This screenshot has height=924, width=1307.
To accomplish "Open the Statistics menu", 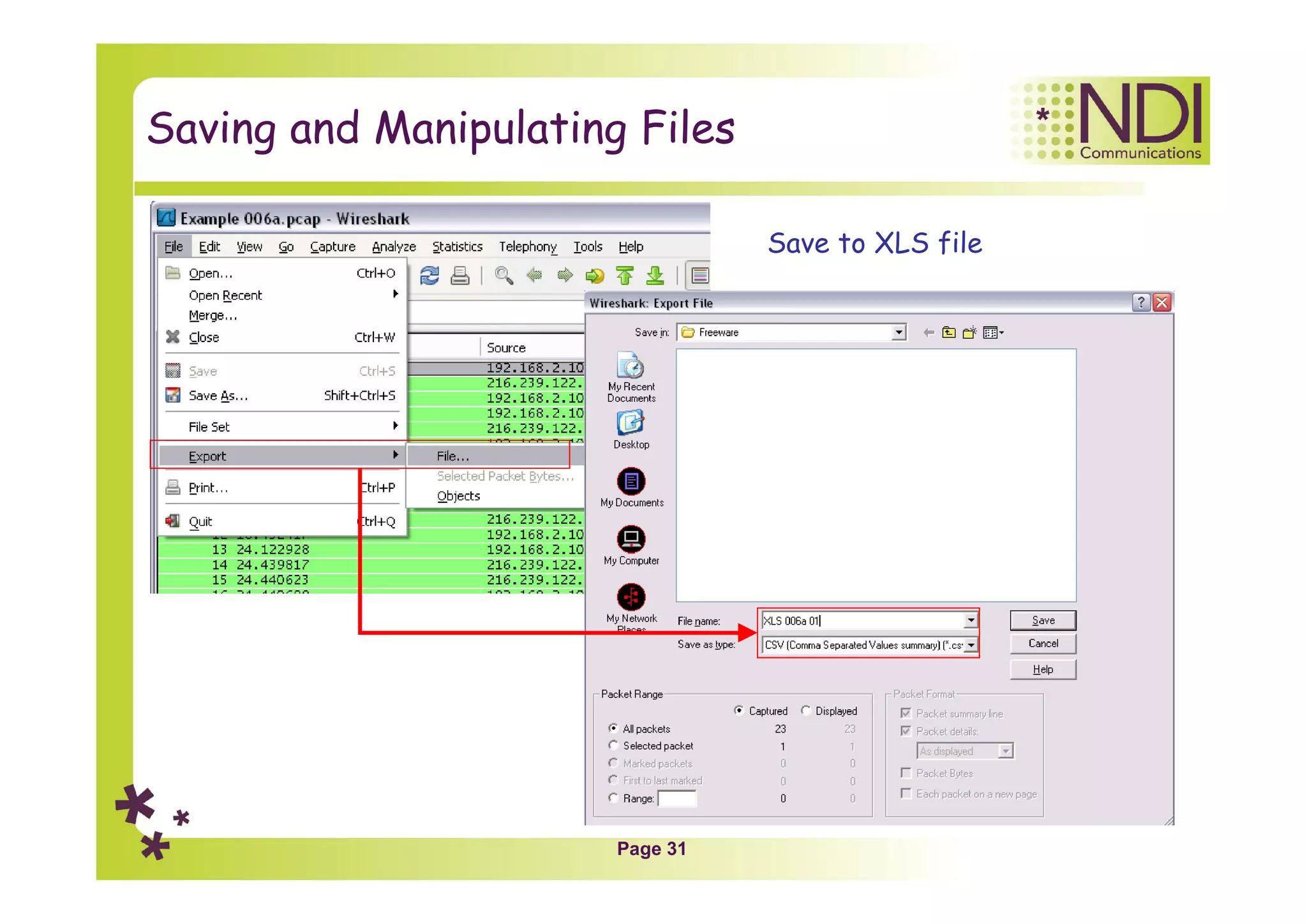I will tap(457, 247).
